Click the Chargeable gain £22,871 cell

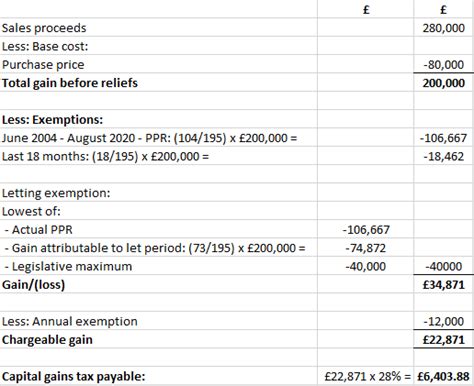click(444, 339)
